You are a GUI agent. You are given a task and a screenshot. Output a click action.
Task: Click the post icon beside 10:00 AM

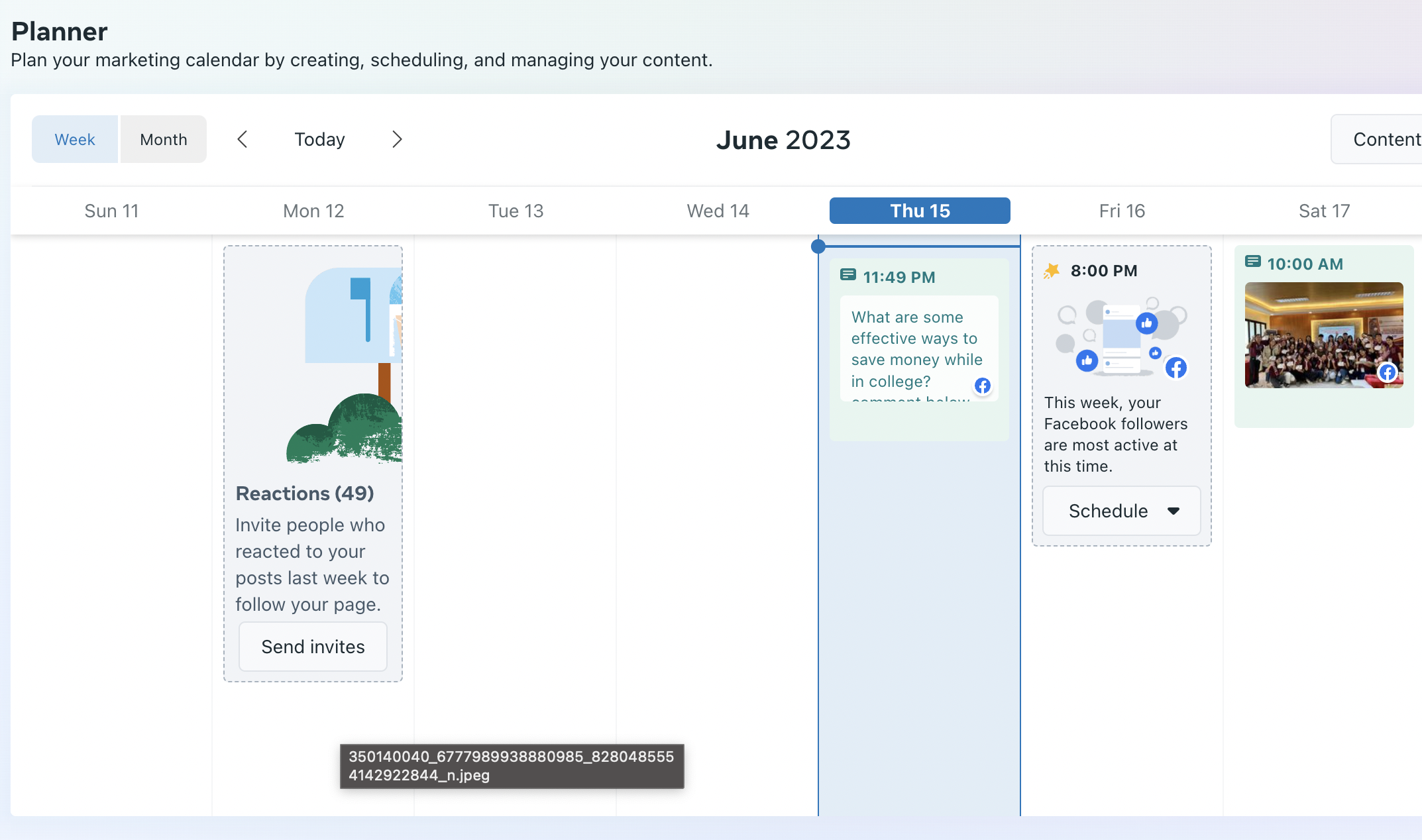click(1252, 262)
